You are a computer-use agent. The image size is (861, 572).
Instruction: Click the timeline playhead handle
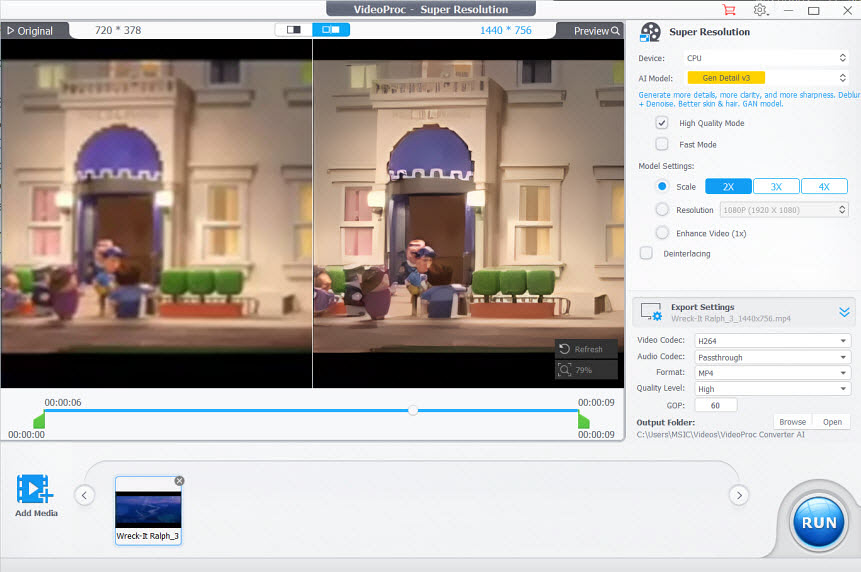[x=413, y=410]
